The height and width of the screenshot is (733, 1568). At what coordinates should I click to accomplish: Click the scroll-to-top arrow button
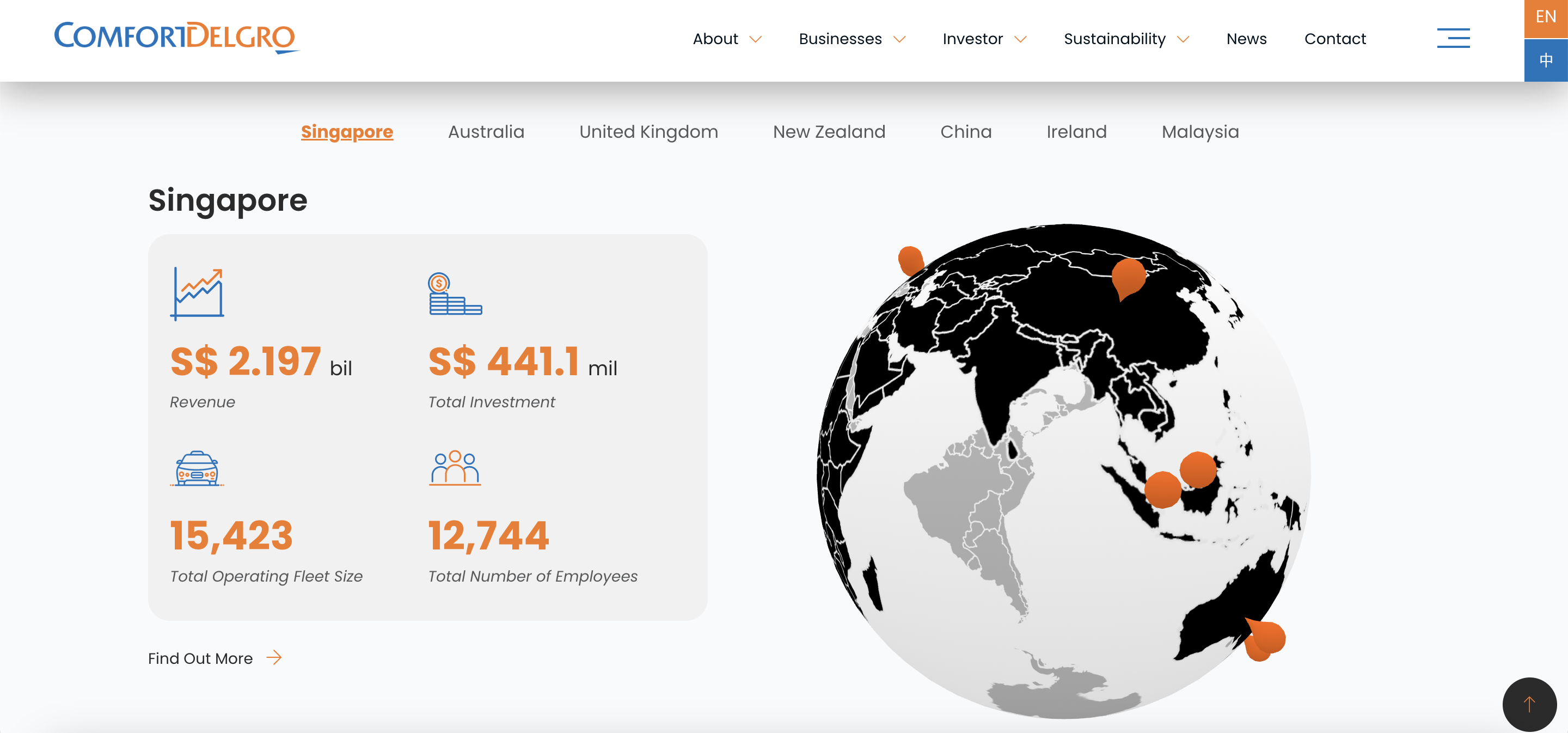1529,704
